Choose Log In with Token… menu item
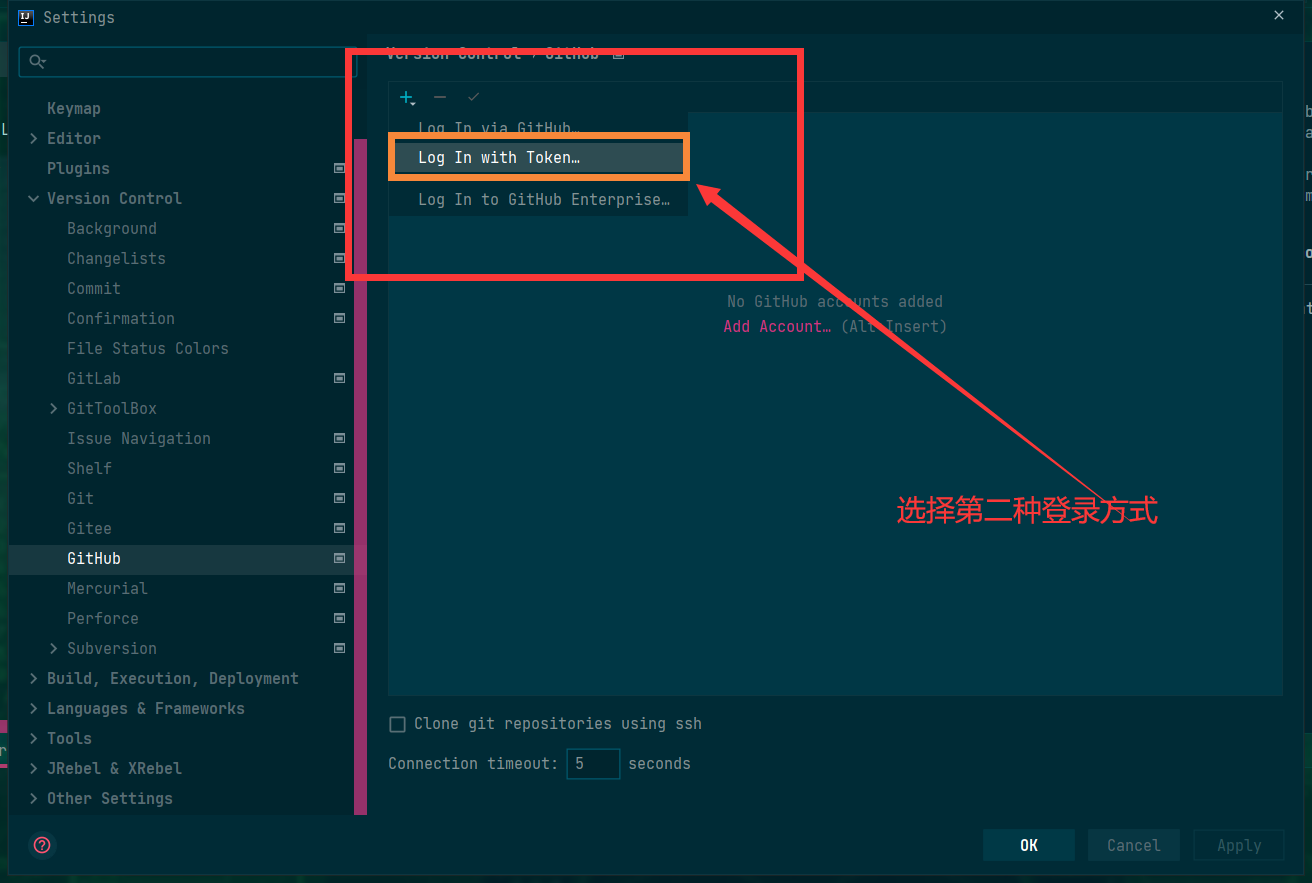Image resolution: width=1312 pixels, height=883 pixels. point(538,158)
